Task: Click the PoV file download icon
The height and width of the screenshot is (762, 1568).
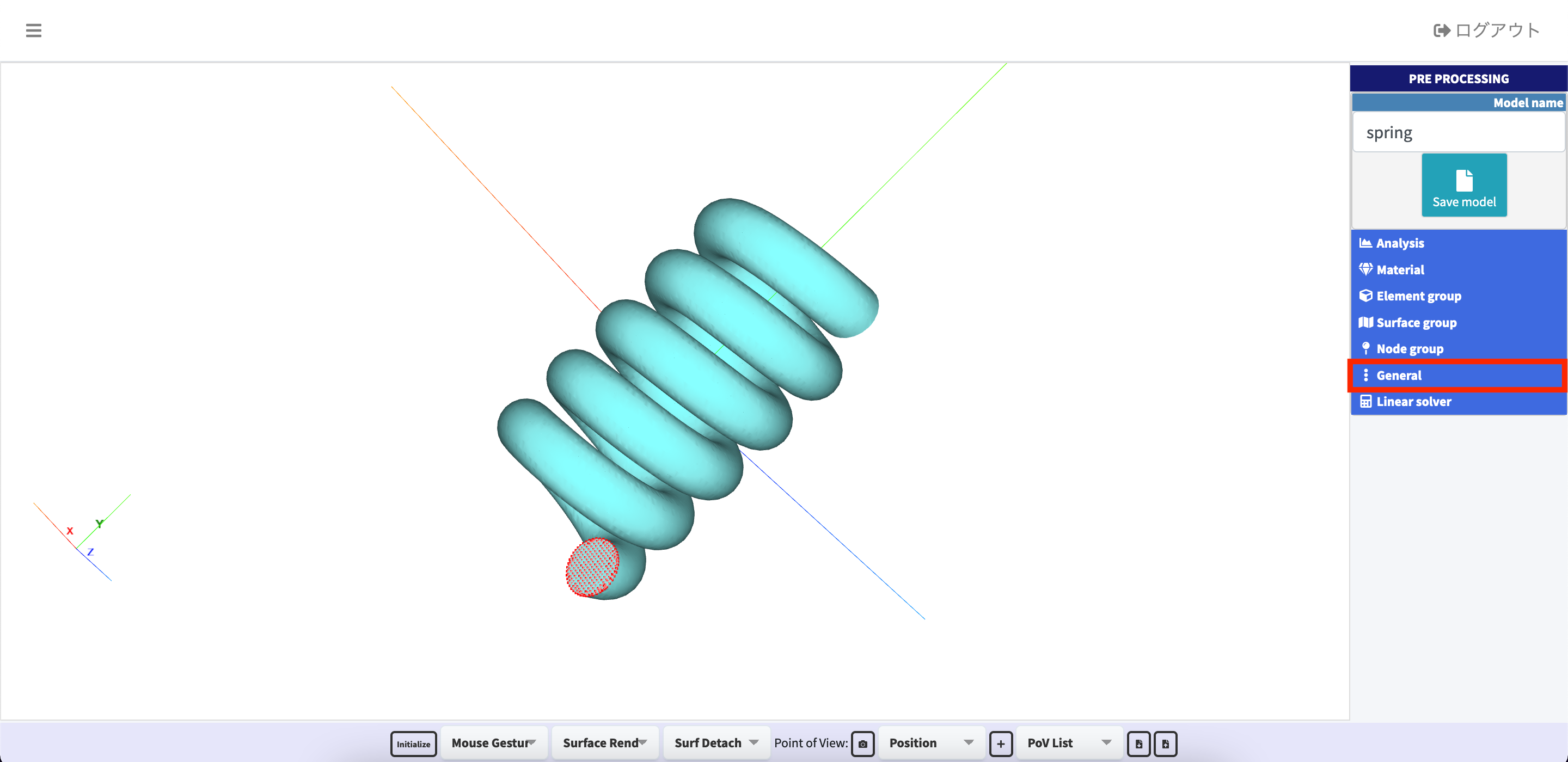Action: (1138, 743)
